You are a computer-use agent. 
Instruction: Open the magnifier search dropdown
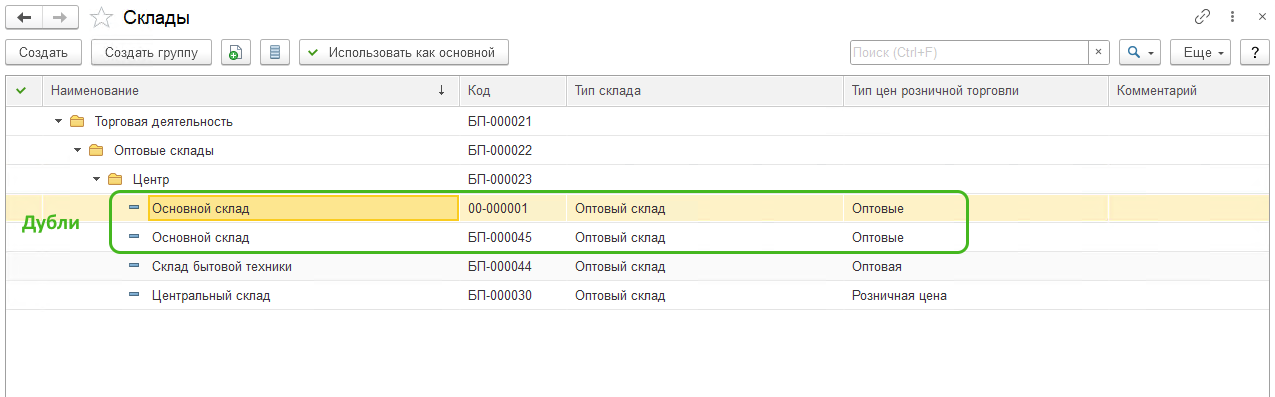[x=1140, y=52]
